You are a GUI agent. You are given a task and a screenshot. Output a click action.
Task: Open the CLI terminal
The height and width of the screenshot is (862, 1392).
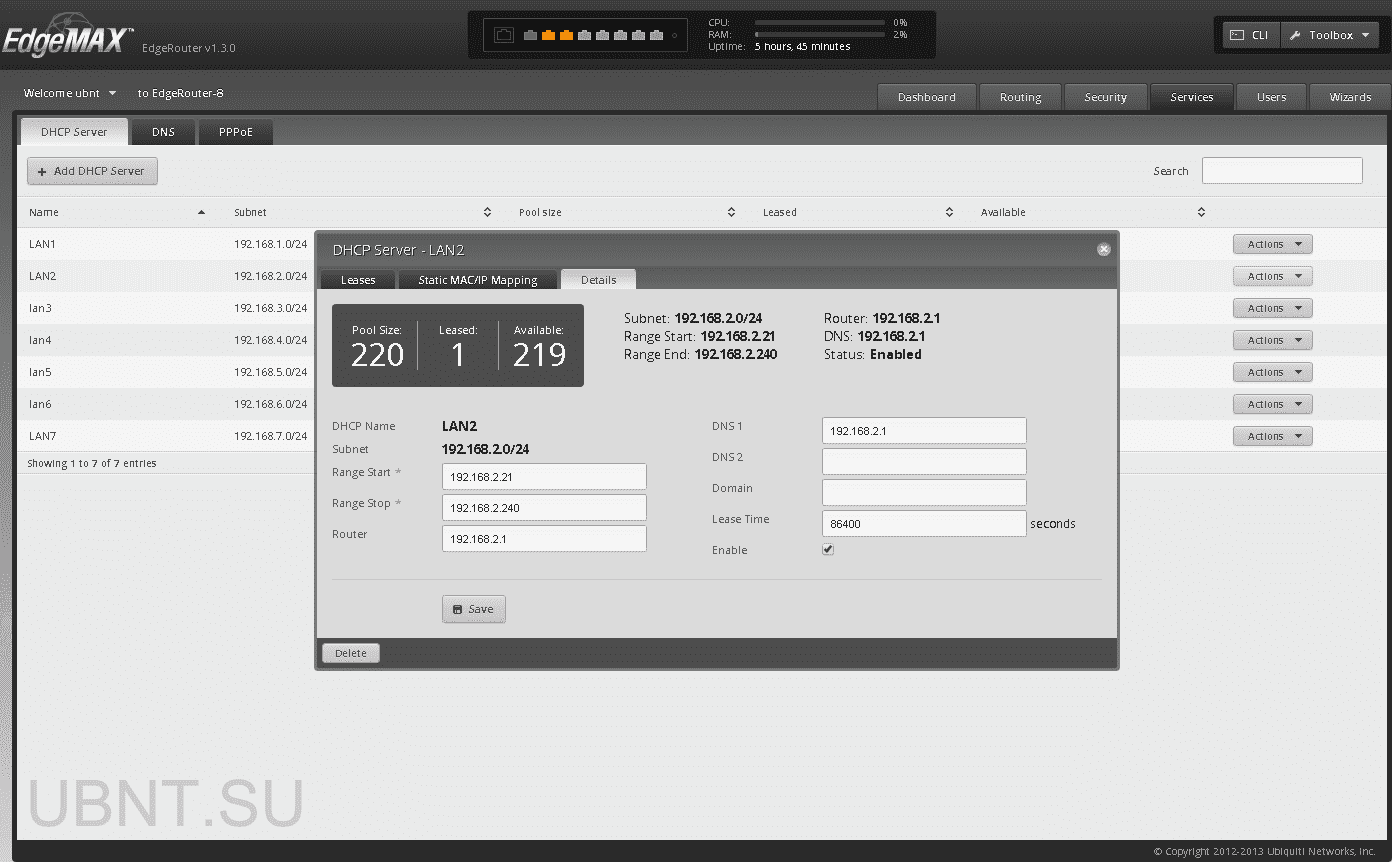tap(1250, 35)
